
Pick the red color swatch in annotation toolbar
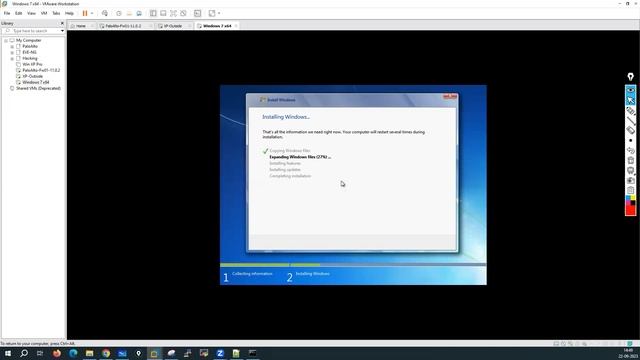630,210
